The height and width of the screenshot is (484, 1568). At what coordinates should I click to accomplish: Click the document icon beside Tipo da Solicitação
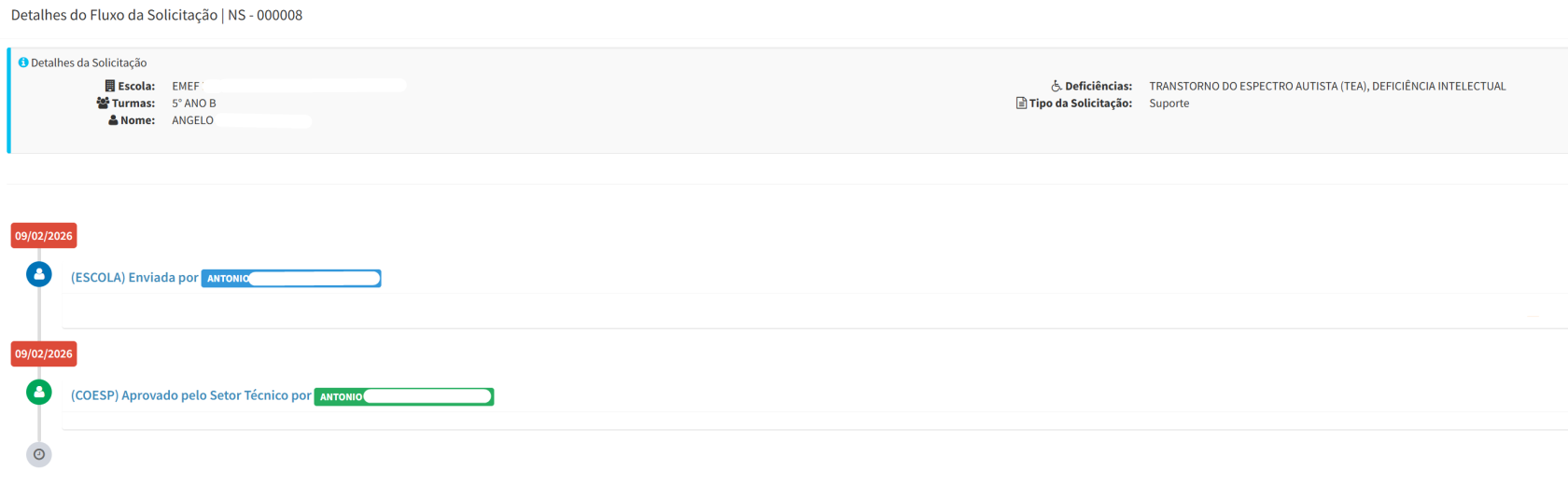pyautogui.click(x=1021, y=104)
